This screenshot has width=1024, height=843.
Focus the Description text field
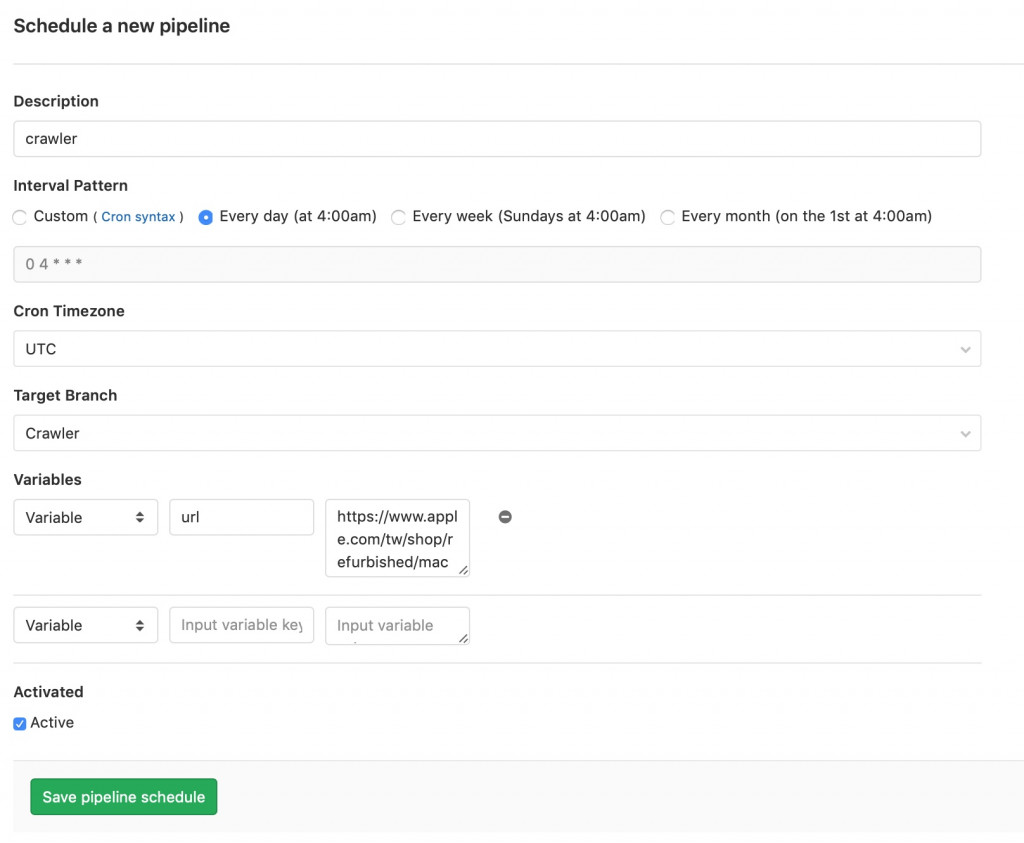click(496, 139)
